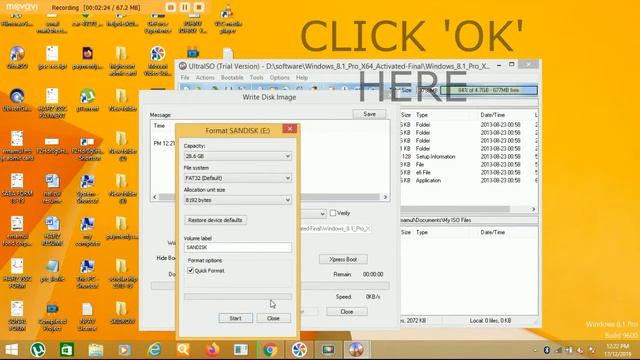Open the File system dropdown showing FAT32

(x=238, y=178)
